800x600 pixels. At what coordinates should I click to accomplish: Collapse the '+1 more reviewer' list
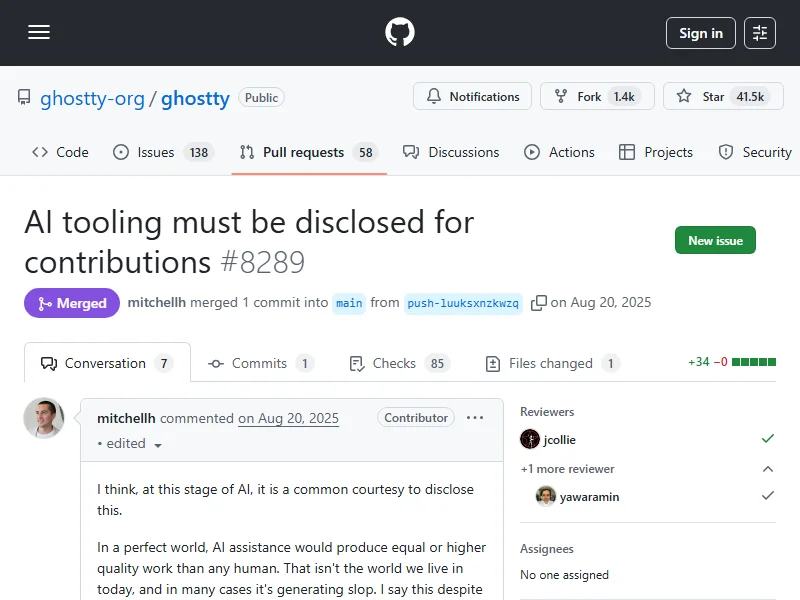[767, 469]
